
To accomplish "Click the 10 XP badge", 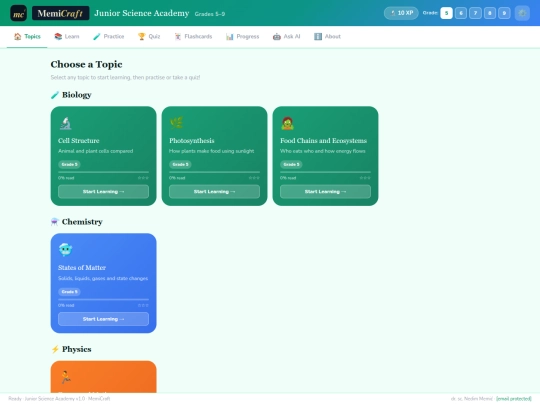I will point(401,13).
